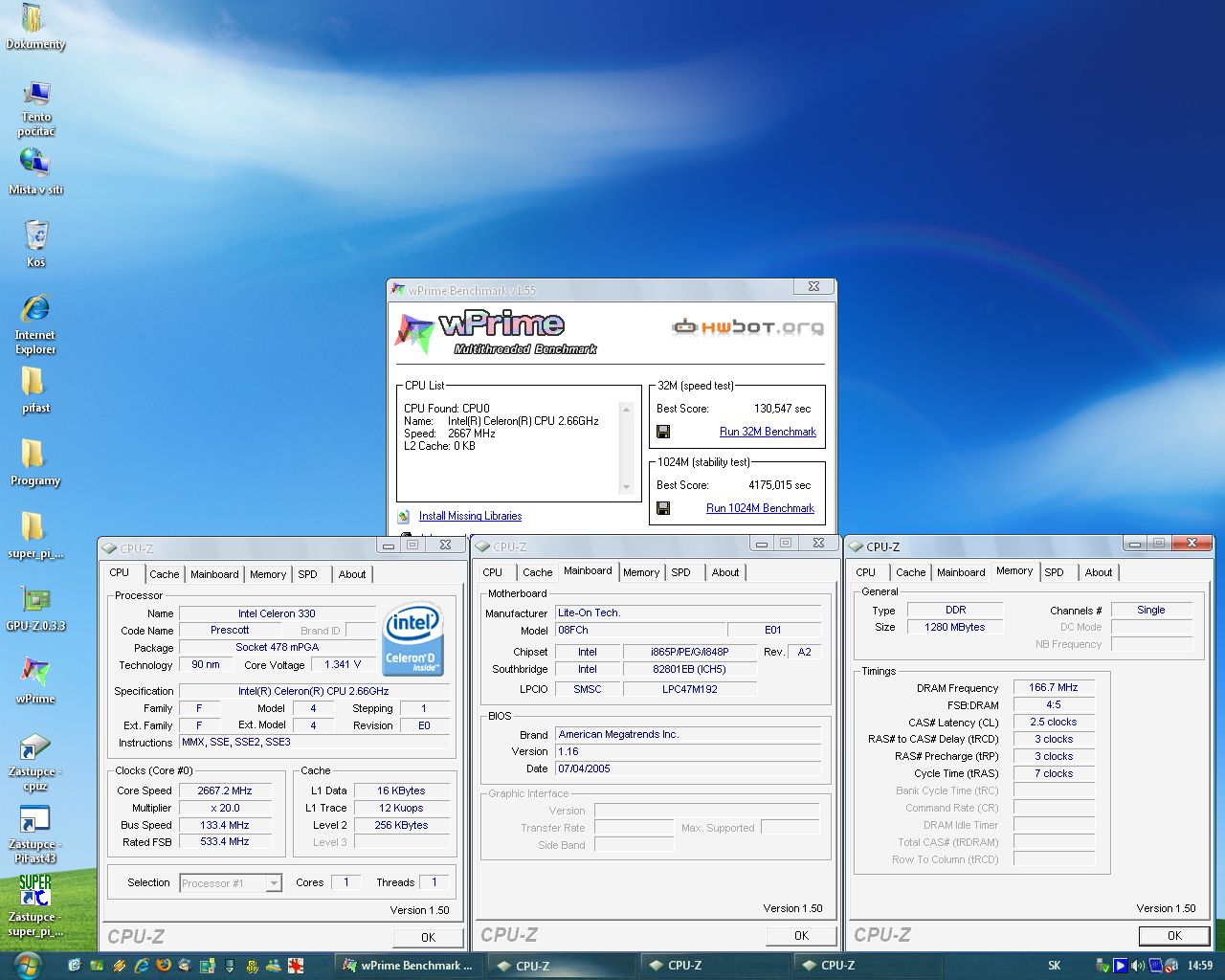The height and width of the screenshot is (980, 1225).
Task: Click the blue play tray icon
Action: 1120,966
